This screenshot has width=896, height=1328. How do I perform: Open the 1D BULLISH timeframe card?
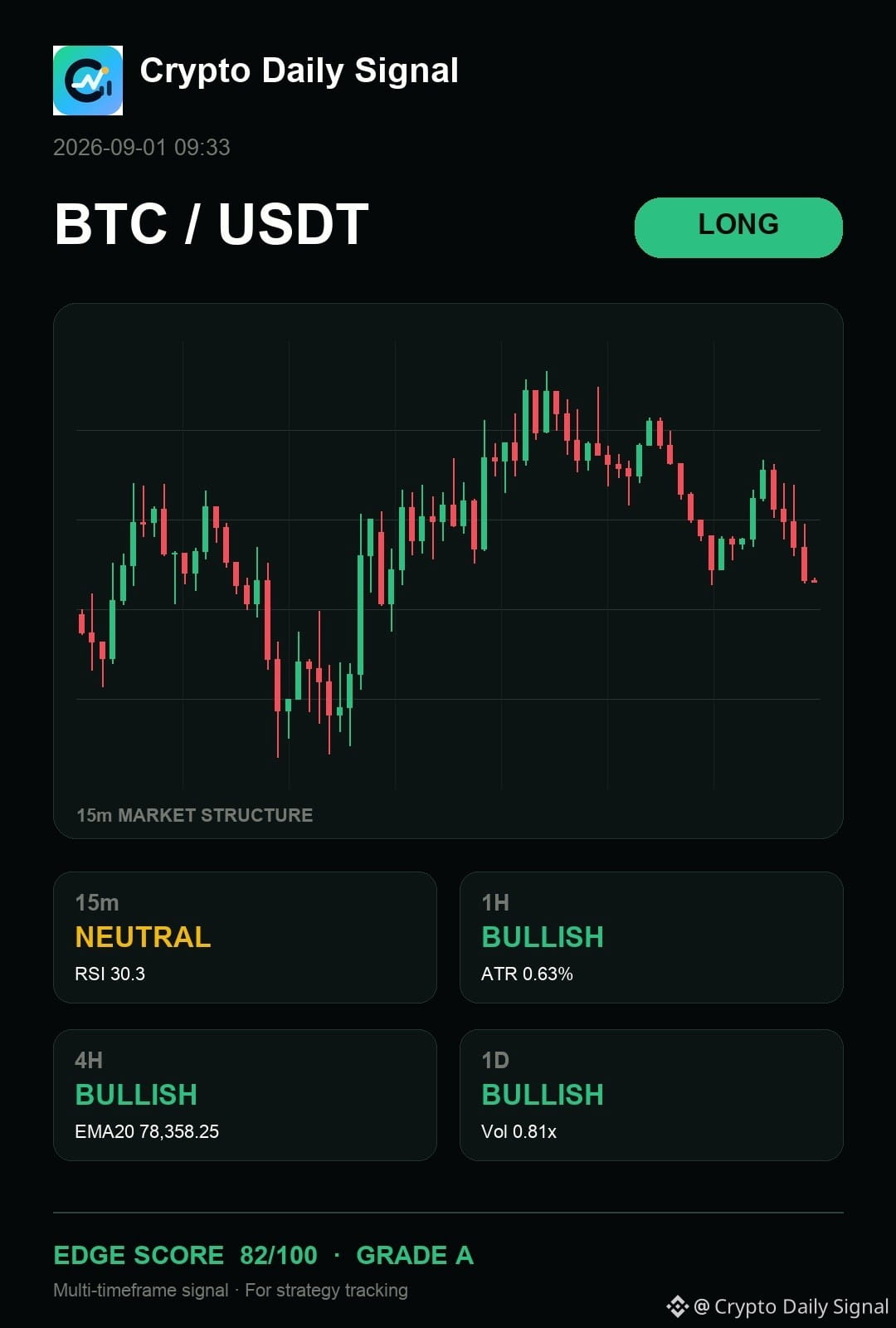651,1095
